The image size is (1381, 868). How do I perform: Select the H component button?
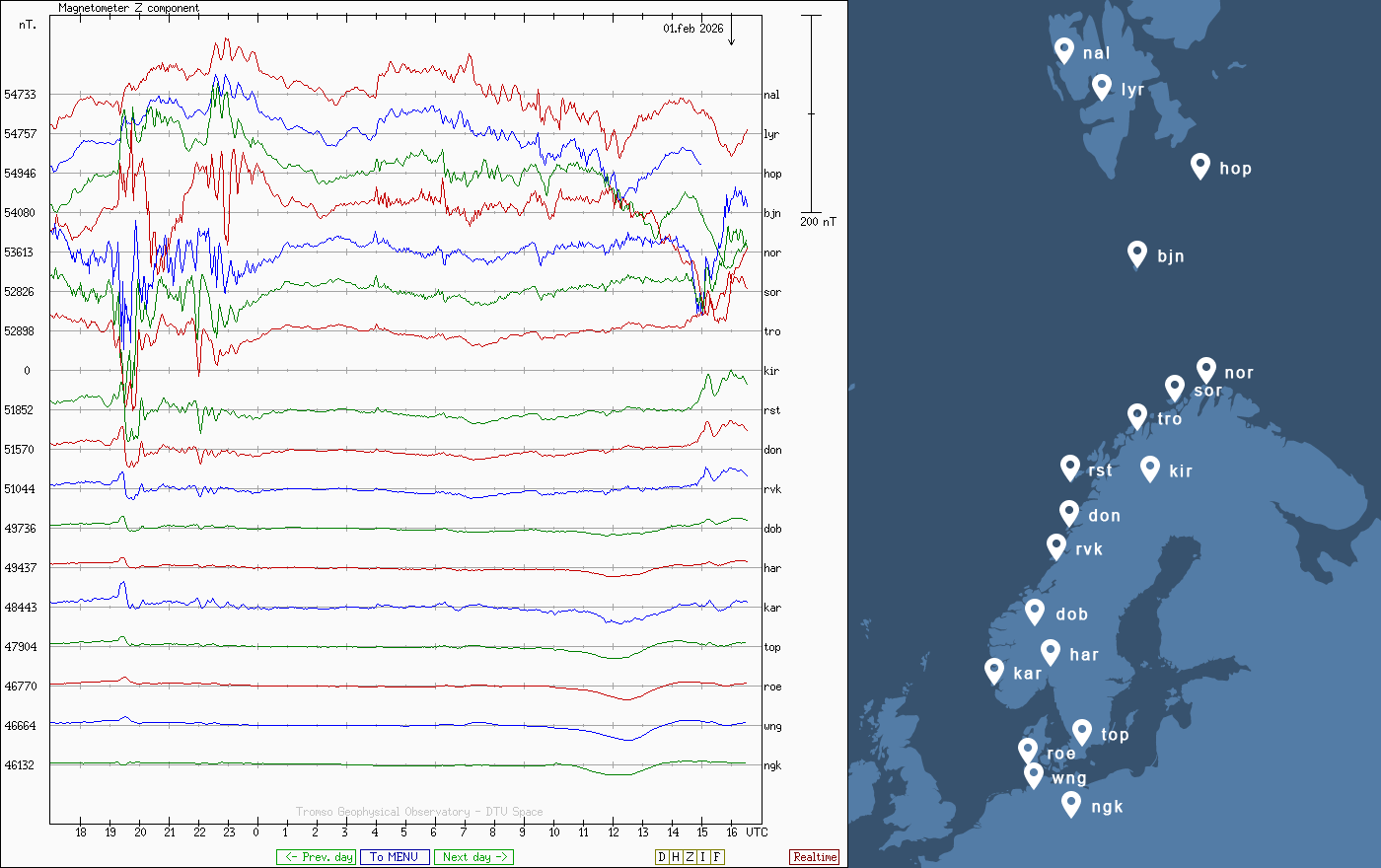(676, 857)
